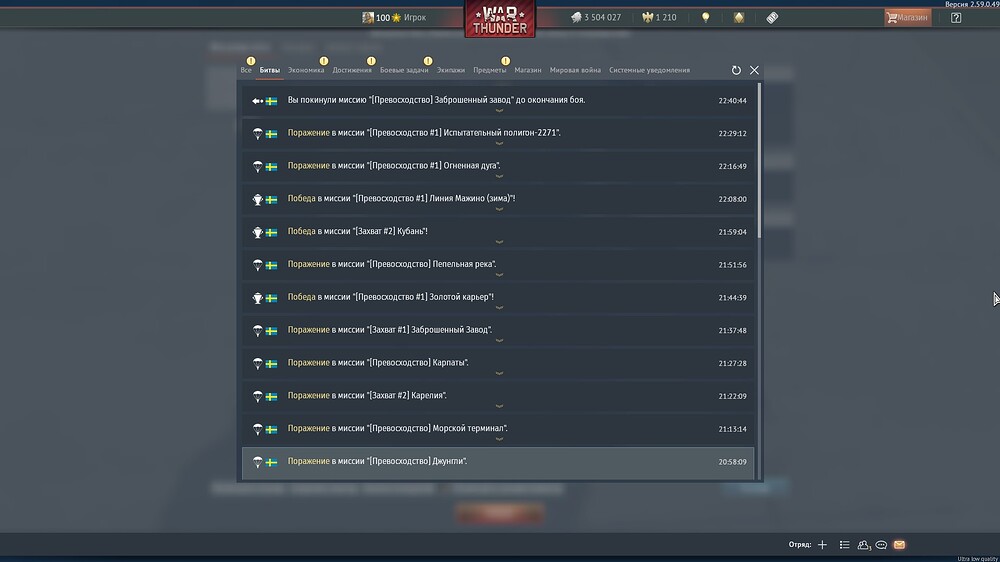This screenshot has width=1000, height=562.
Task: Expand the Карелия entry chevron
Action: (x=499, y=406)
